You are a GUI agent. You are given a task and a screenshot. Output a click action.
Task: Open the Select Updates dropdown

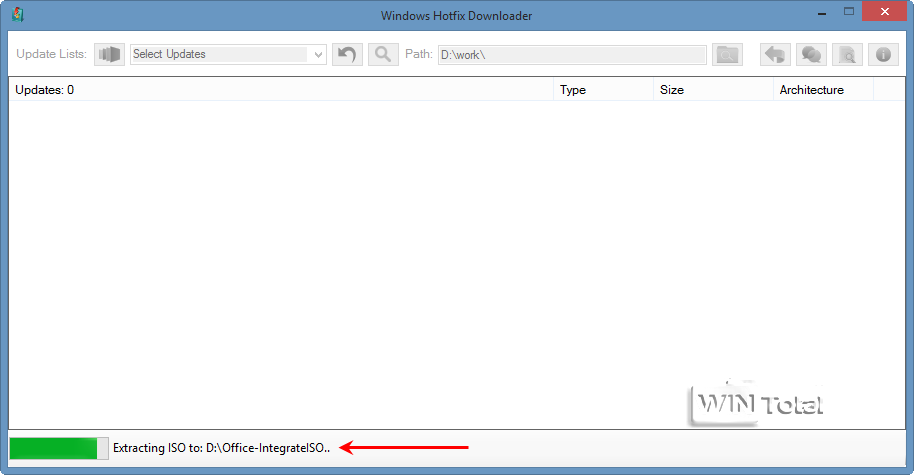228,54
